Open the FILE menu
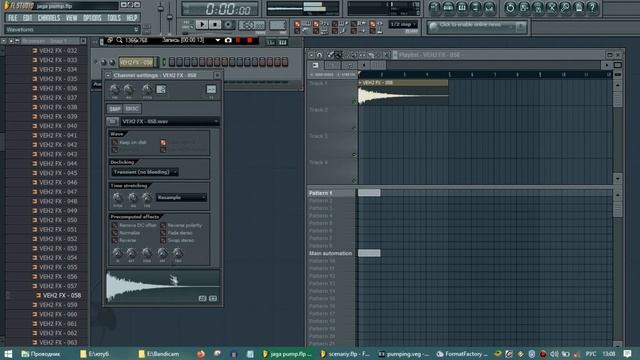 coord(13,18)
